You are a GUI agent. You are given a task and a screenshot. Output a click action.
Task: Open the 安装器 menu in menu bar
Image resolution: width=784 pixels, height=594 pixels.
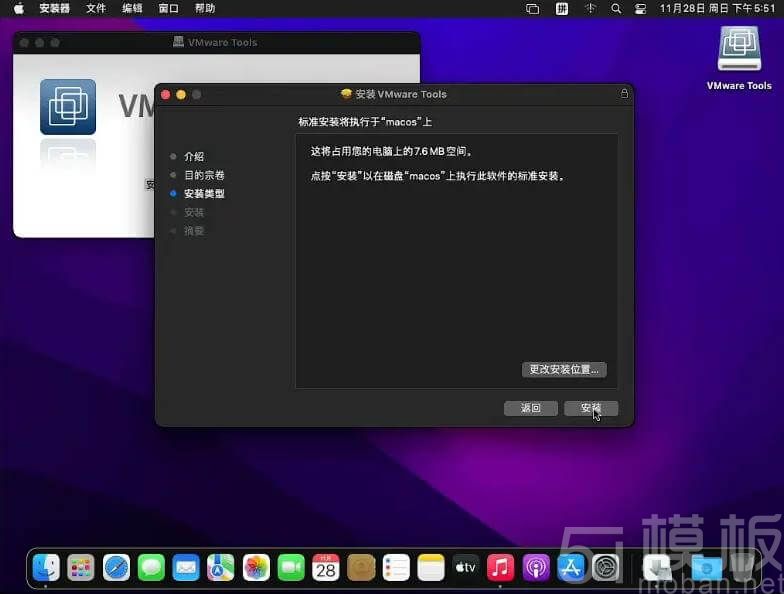[x=54, y=8]
